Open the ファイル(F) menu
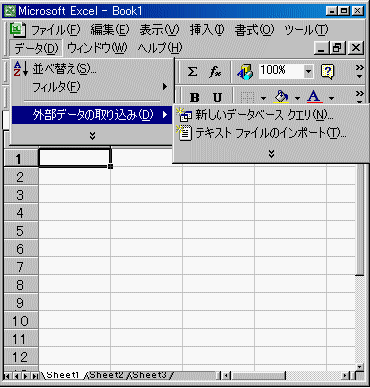Viewport: 370px width, 388px height. (55, 30)
